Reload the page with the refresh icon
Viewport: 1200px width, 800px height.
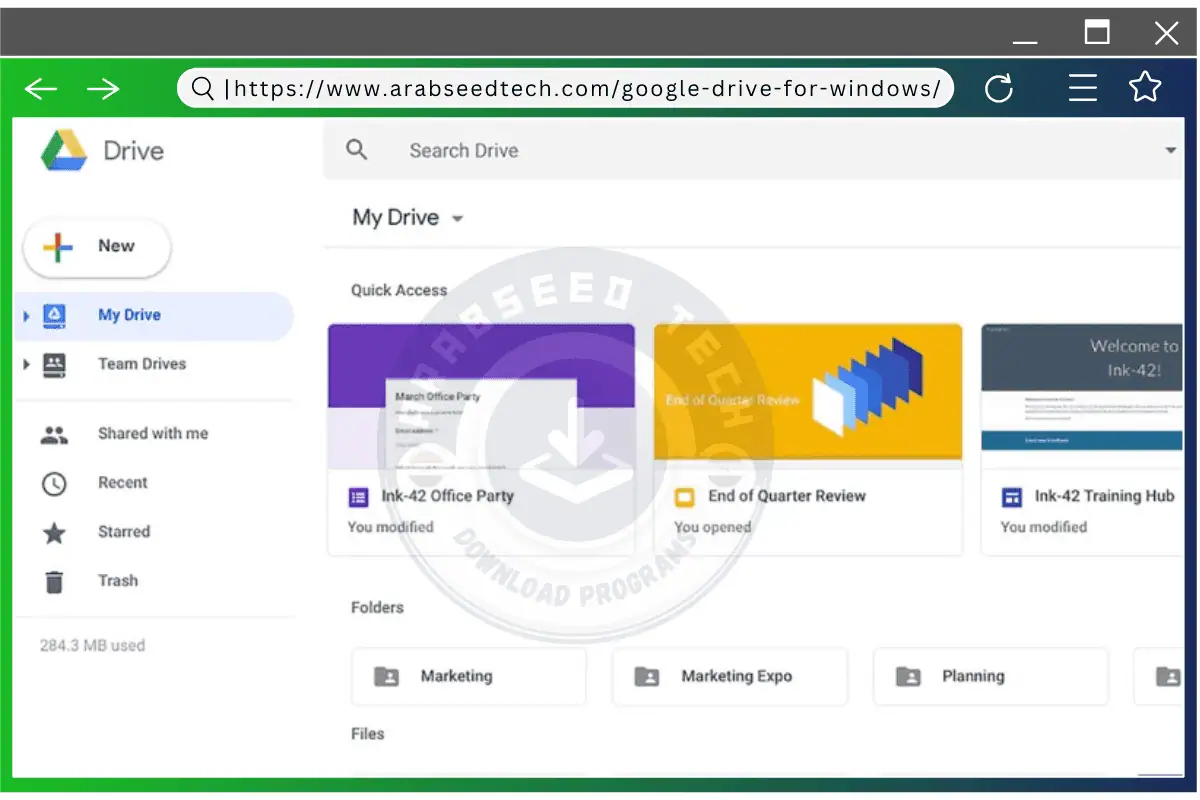(x=1000, y=88)
